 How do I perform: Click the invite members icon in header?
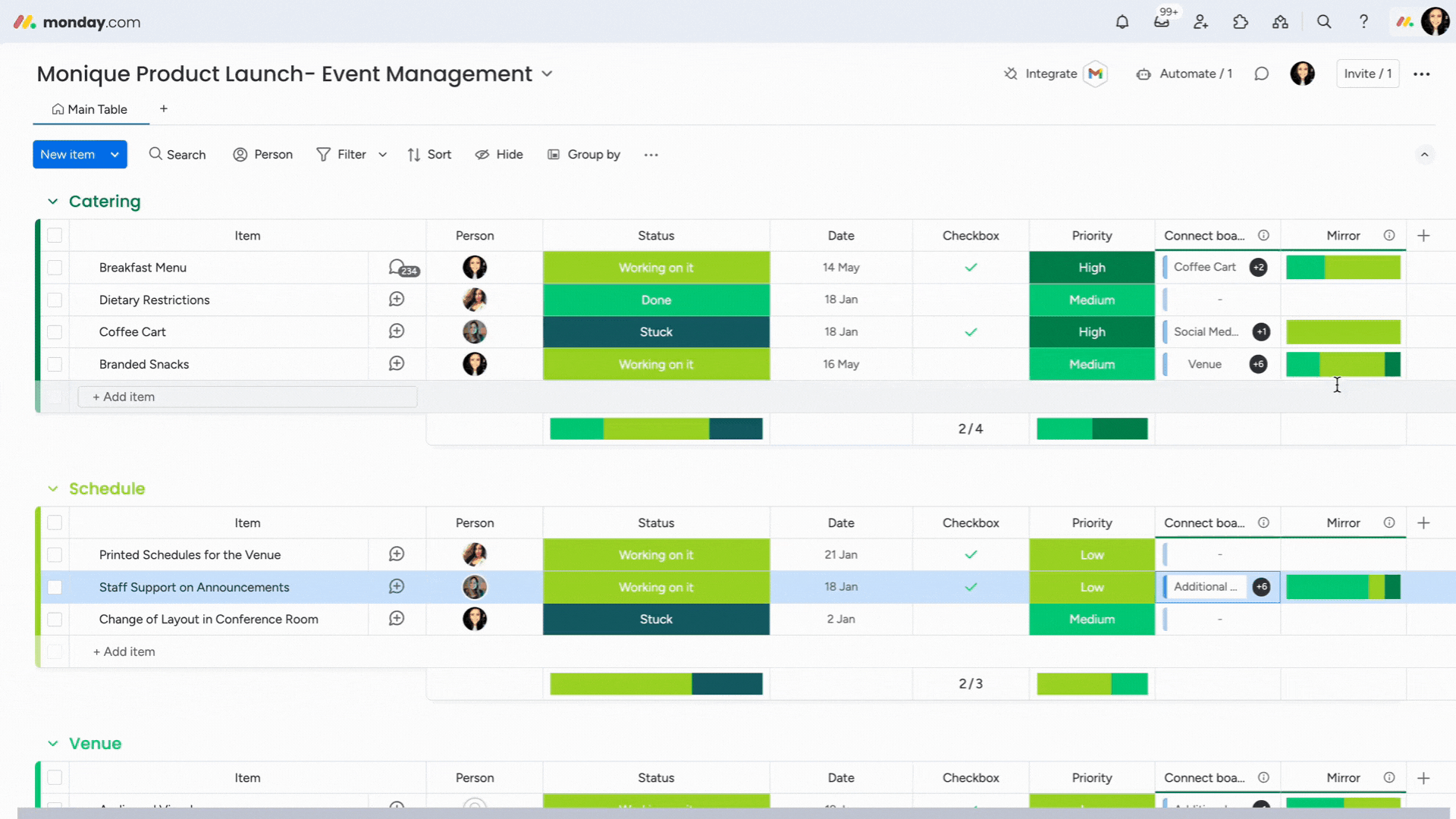click(1201, 22)
